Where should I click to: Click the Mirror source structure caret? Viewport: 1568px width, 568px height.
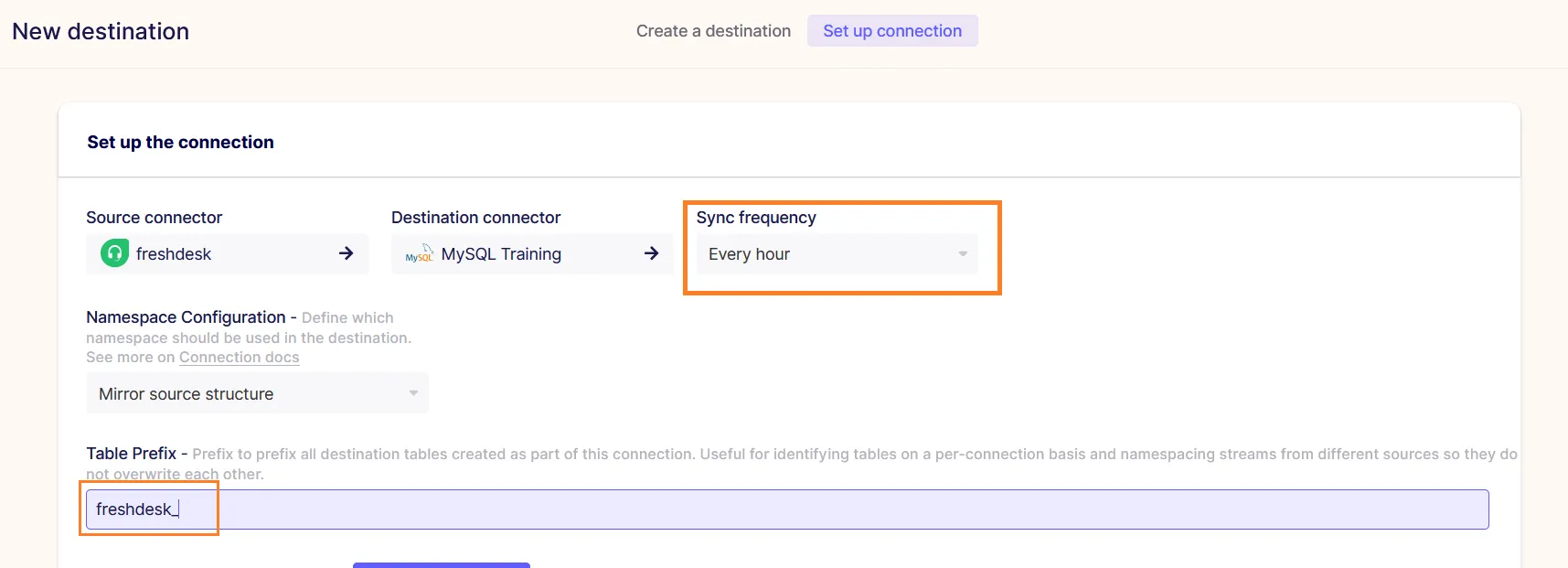point(413,393)
